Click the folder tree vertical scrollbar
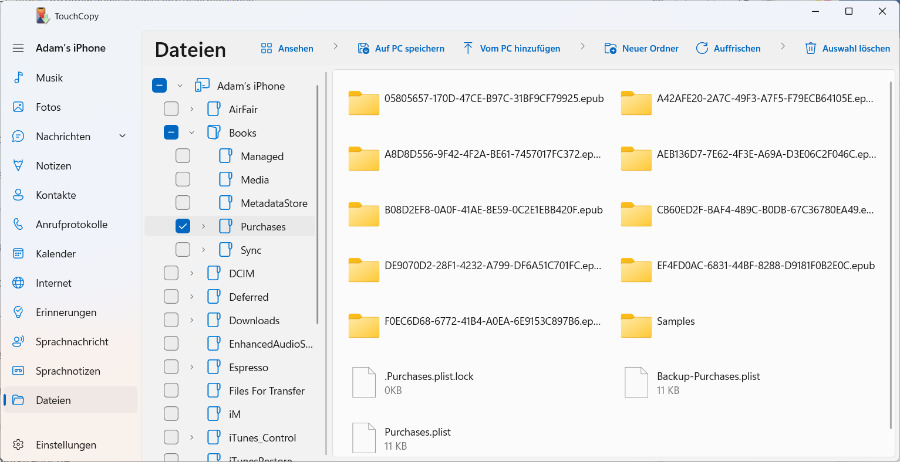This screenshot has height=462, width=900. [318, 200]
